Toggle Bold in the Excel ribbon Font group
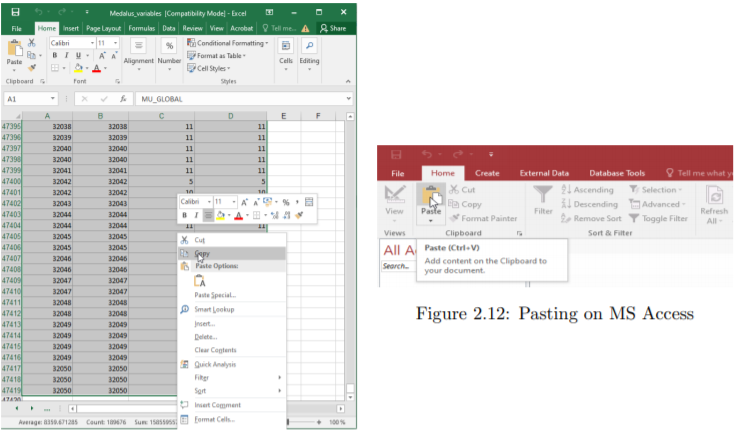This screenshot has width=738, height=440. (55, 56)
